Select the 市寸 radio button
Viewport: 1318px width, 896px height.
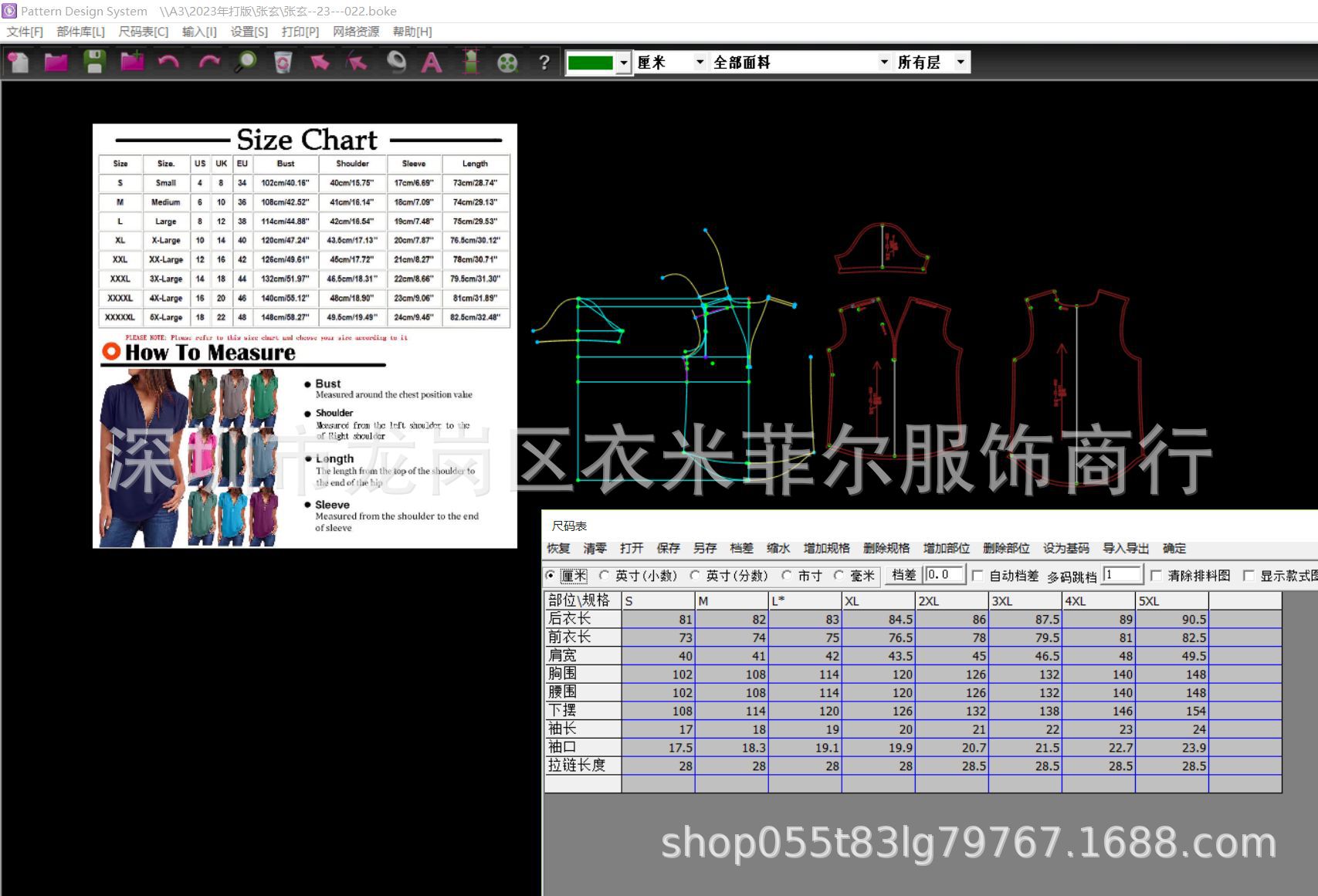787,575
